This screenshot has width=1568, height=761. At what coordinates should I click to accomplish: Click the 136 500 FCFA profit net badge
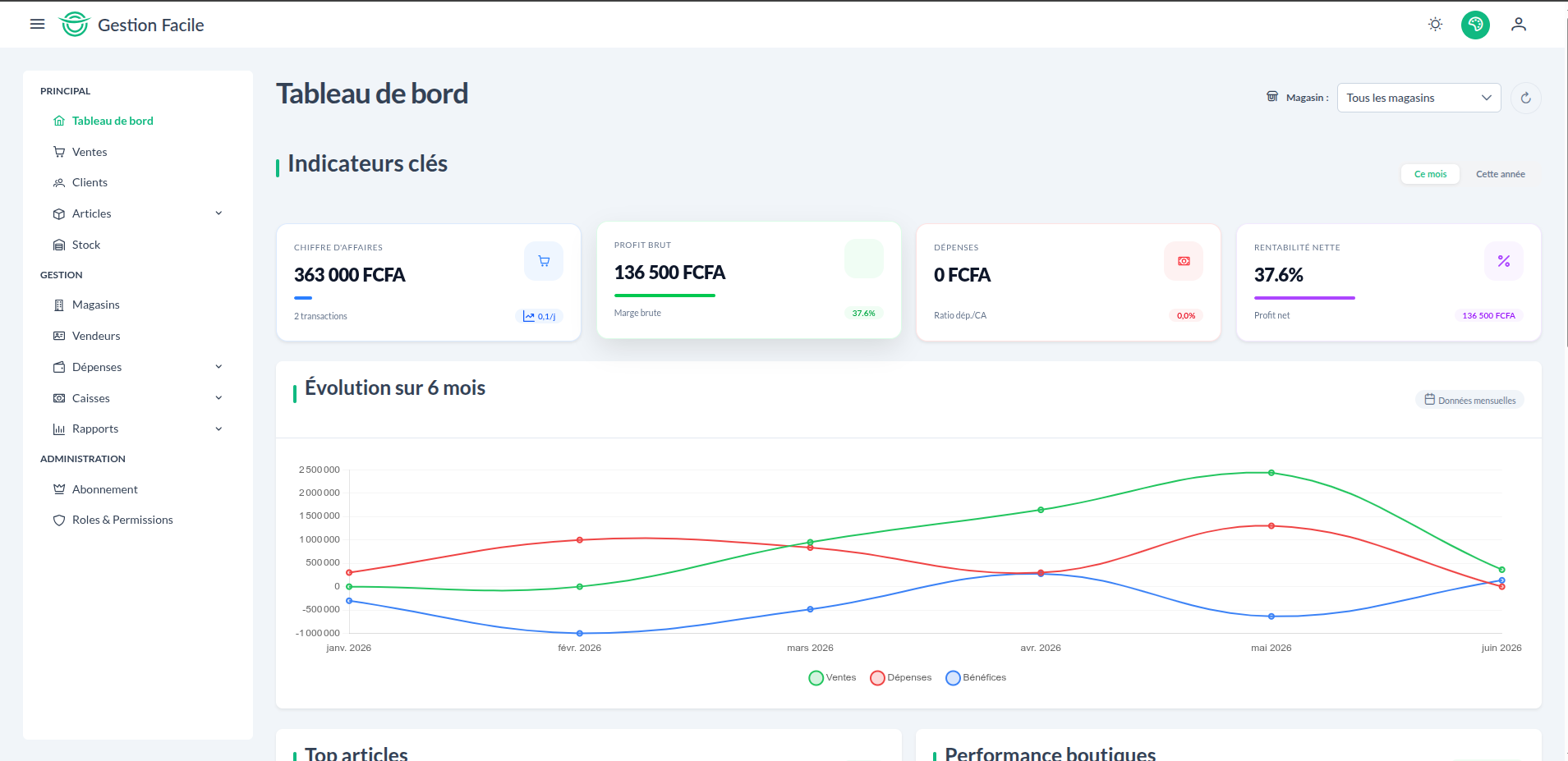point(1488,315)
